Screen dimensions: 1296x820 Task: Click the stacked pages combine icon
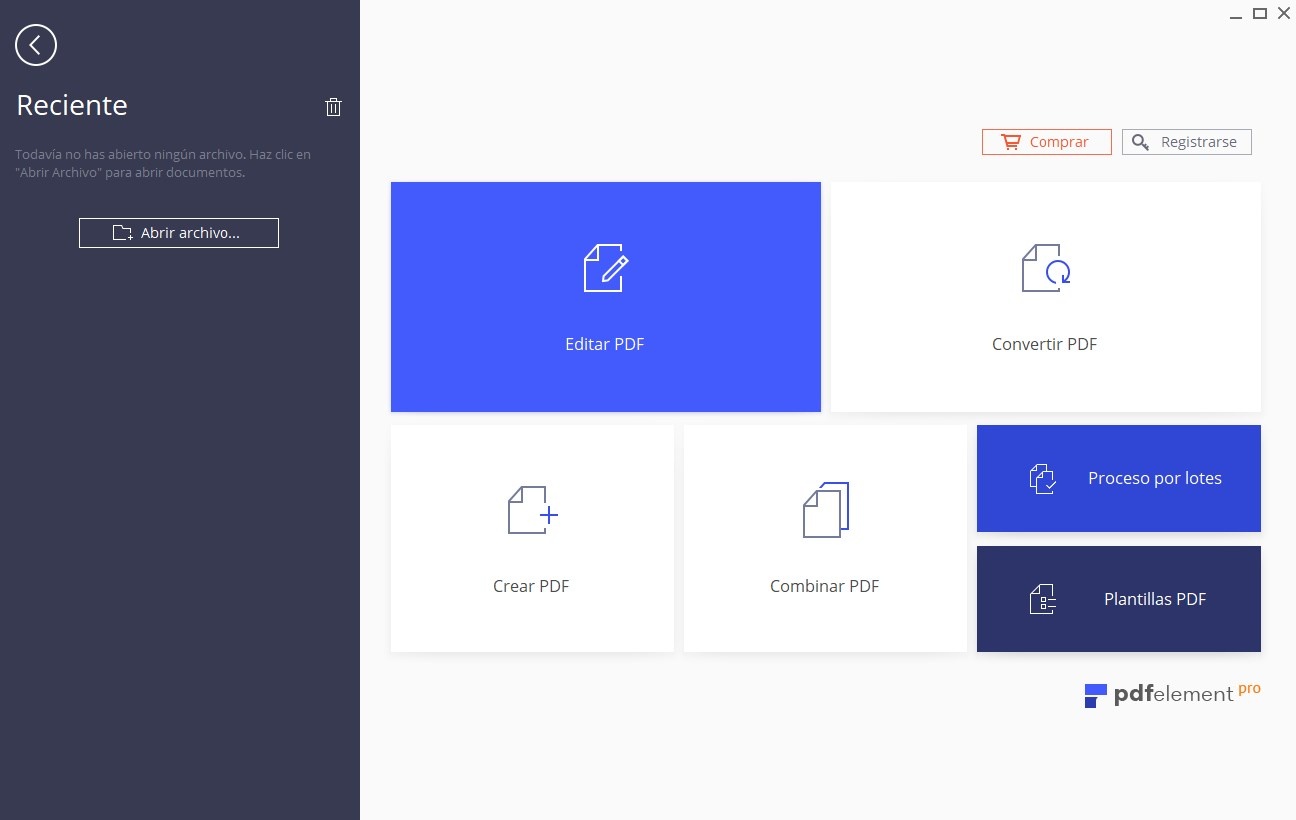coord(826,510)
